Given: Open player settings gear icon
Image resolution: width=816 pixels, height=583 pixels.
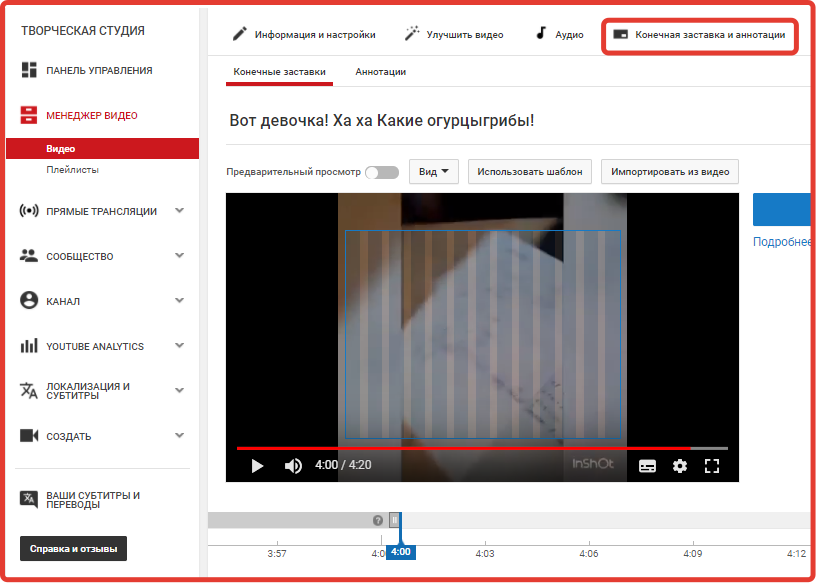Looking at the screenshot, I should (x=680, y=465).
